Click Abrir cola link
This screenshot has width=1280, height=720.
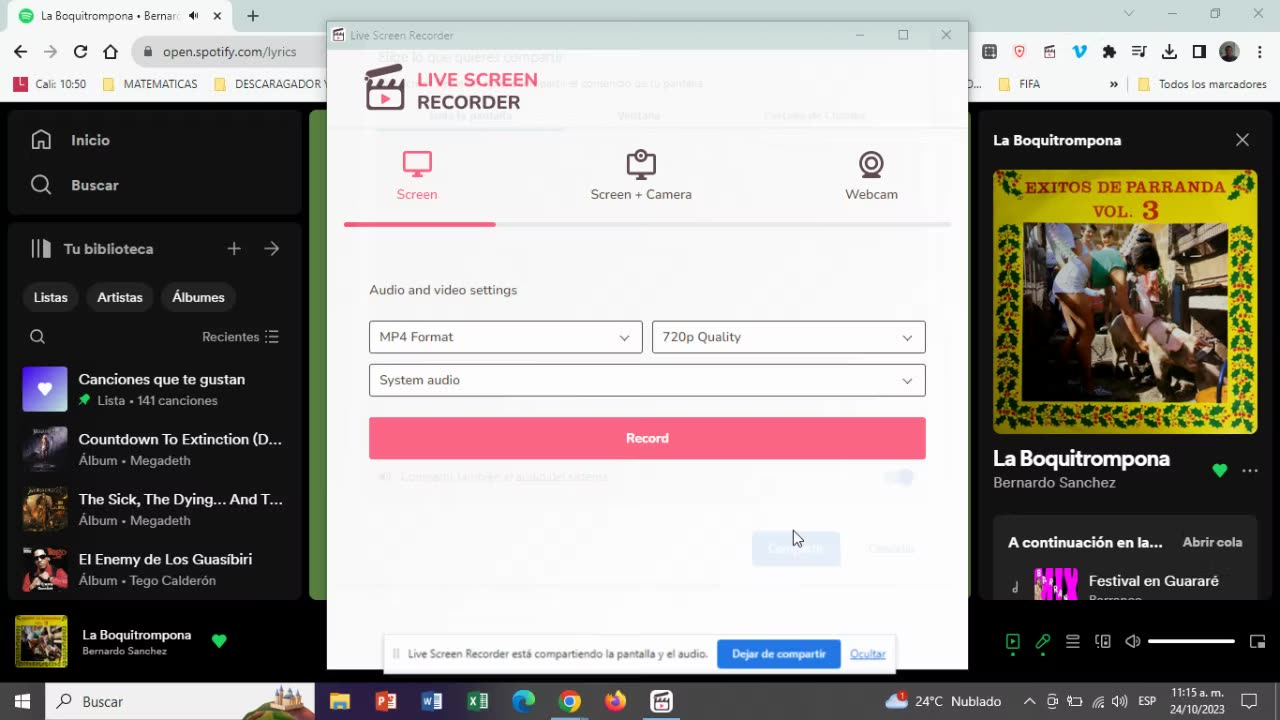coord(1212,542)
